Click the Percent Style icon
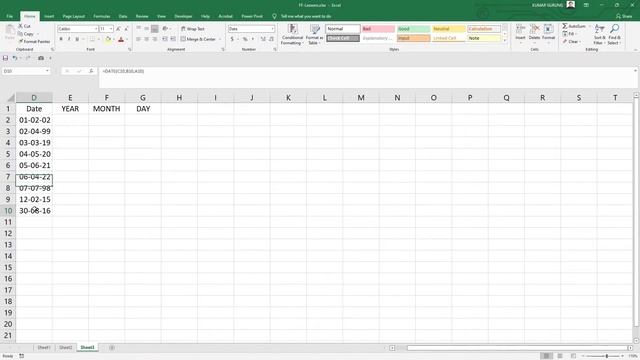Viewport: 640px width, 360px height. pyautogui.click(x=245, y=39)
